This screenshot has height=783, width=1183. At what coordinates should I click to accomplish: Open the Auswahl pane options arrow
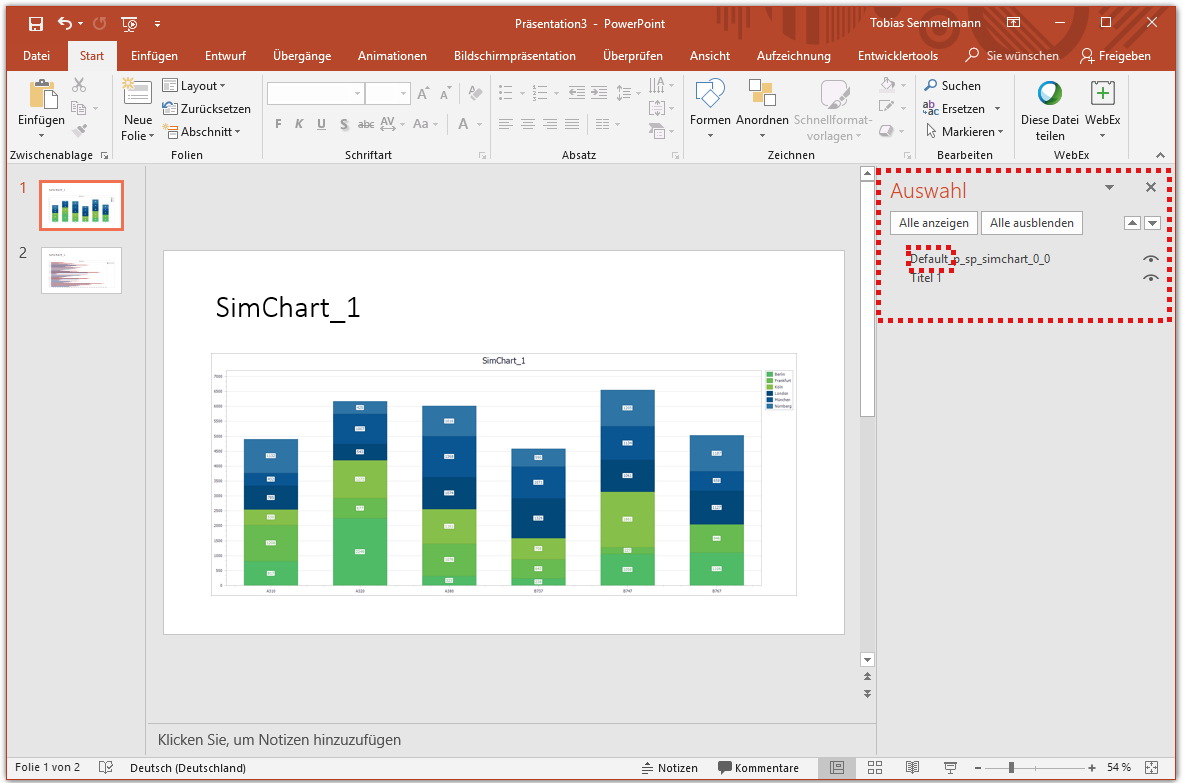(1109, 187)
